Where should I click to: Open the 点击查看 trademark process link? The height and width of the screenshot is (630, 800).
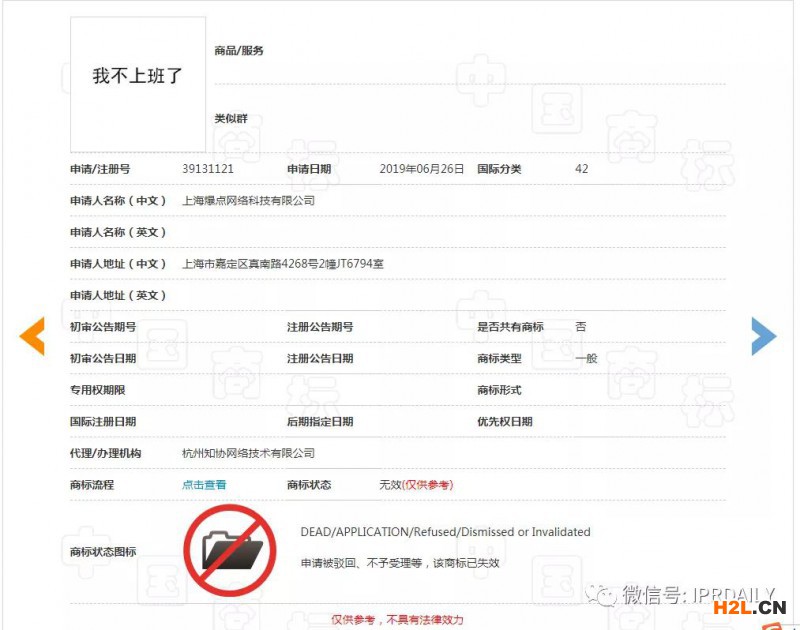[x=204, y=485]
